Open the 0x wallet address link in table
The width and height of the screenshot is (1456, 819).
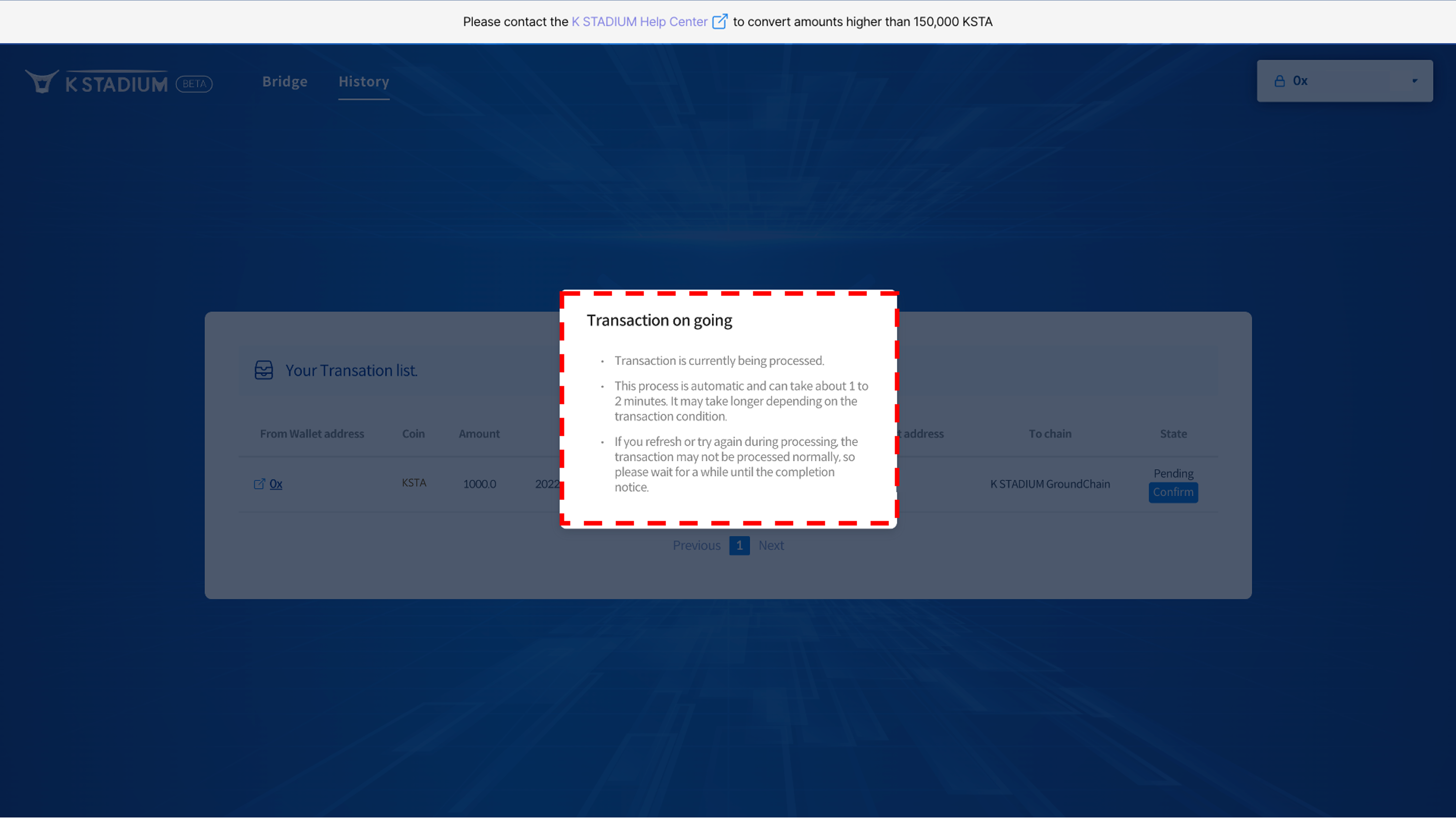coord(276,484)
